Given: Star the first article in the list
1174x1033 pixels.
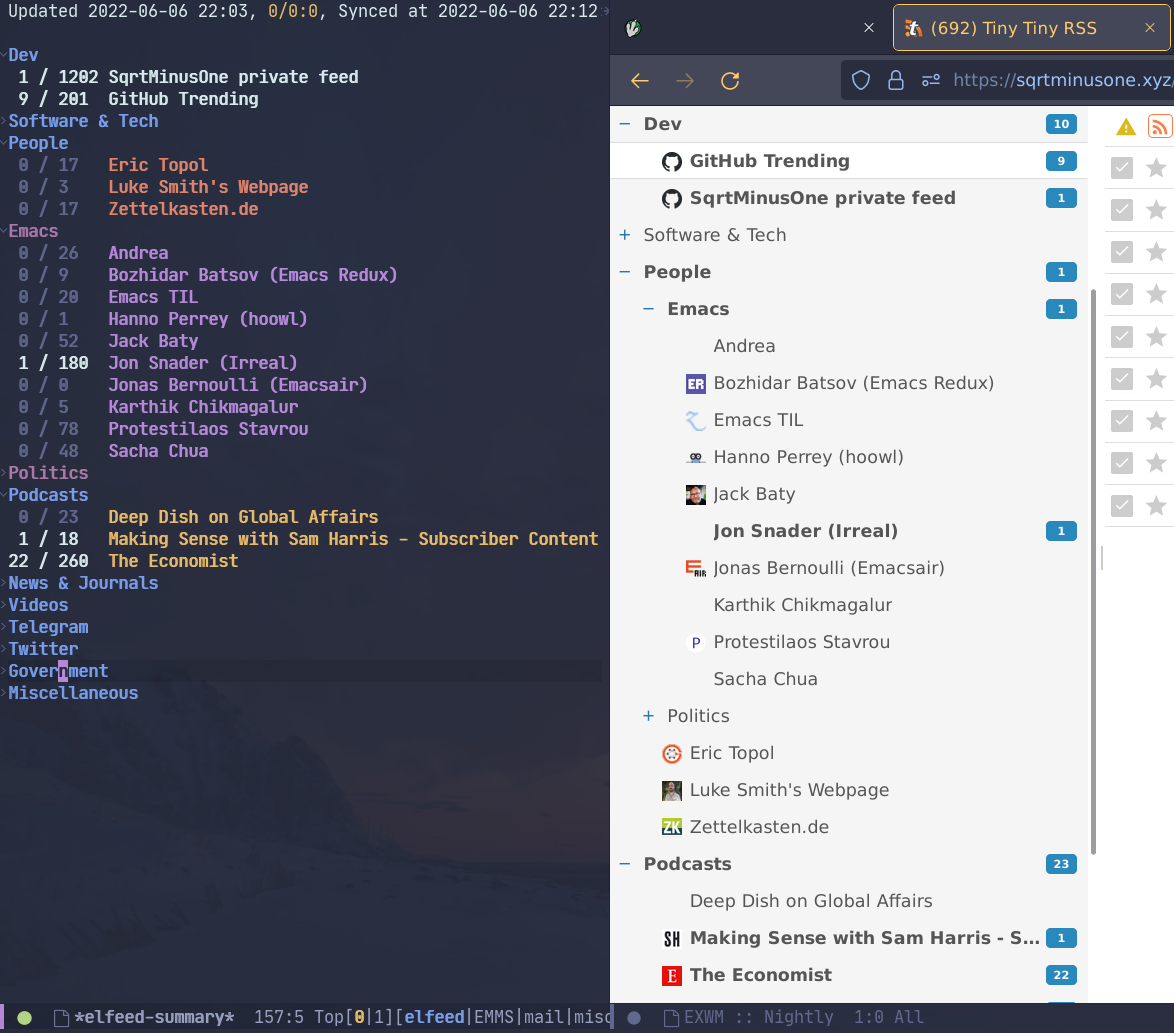Looking at the screenshot, I should 1155,168.
